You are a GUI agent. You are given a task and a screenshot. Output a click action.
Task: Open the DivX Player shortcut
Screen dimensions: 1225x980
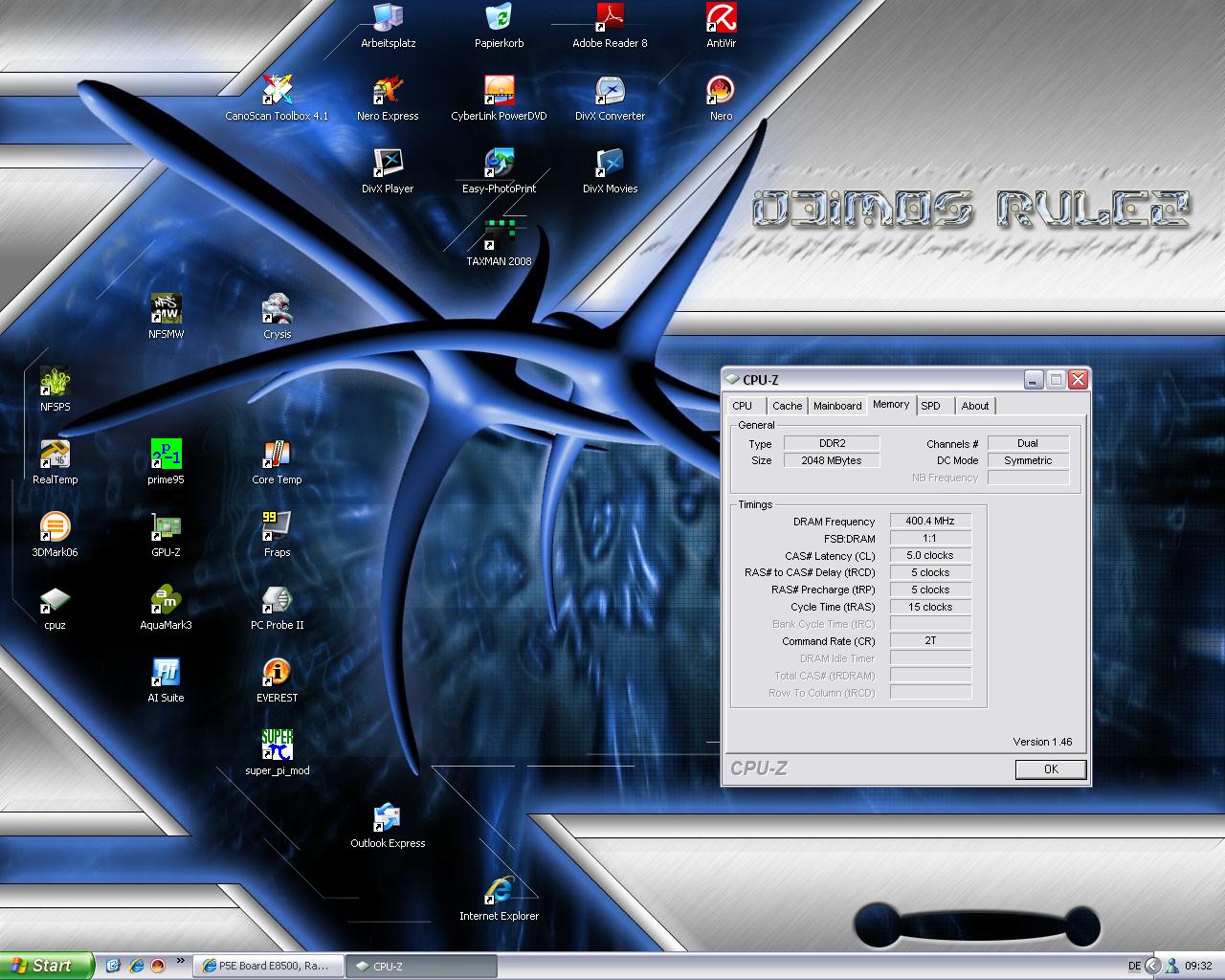point(388,171)
